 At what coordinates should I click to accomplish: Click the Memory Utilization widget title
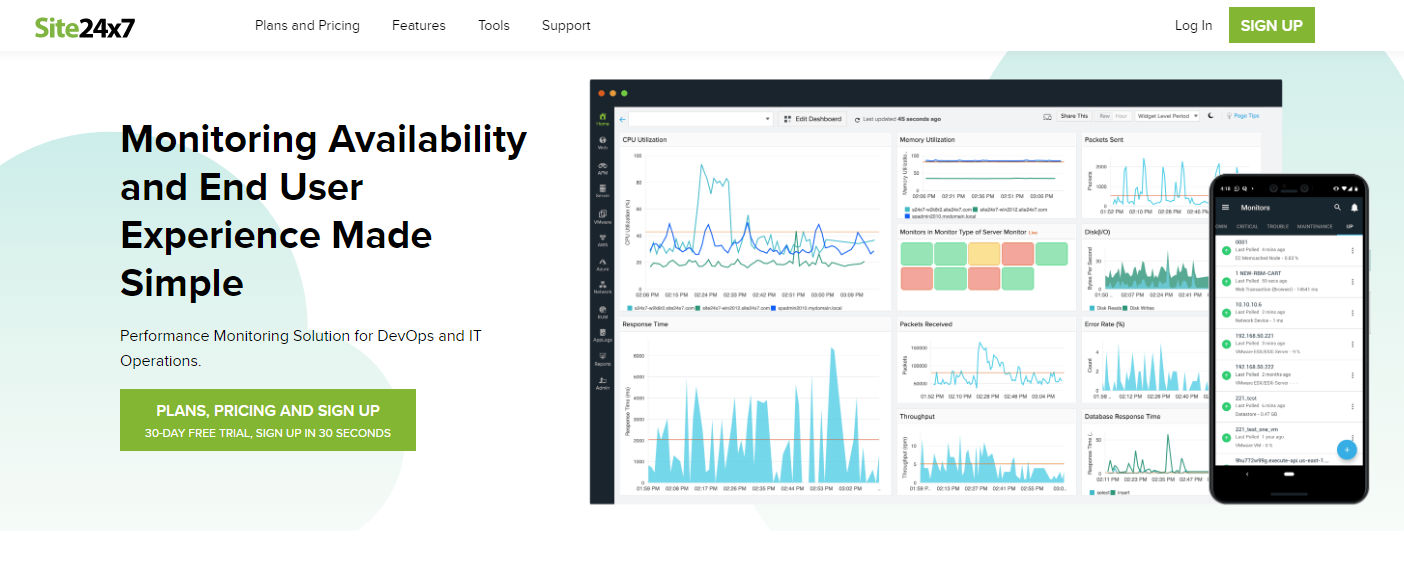click(927, 140)
